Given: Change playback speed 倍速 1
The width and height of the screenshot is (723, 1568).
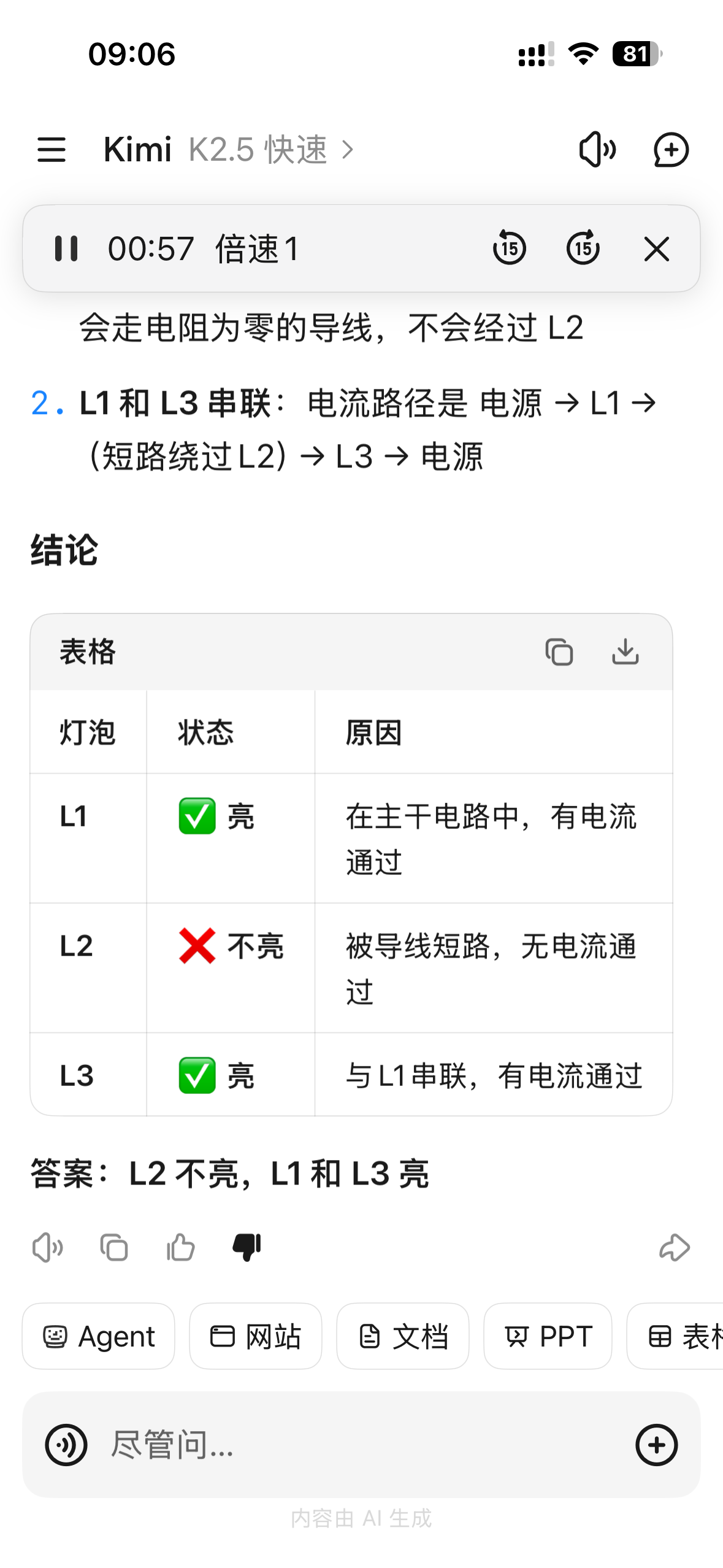Looking at the screenshot, I should tap(257, 248).
